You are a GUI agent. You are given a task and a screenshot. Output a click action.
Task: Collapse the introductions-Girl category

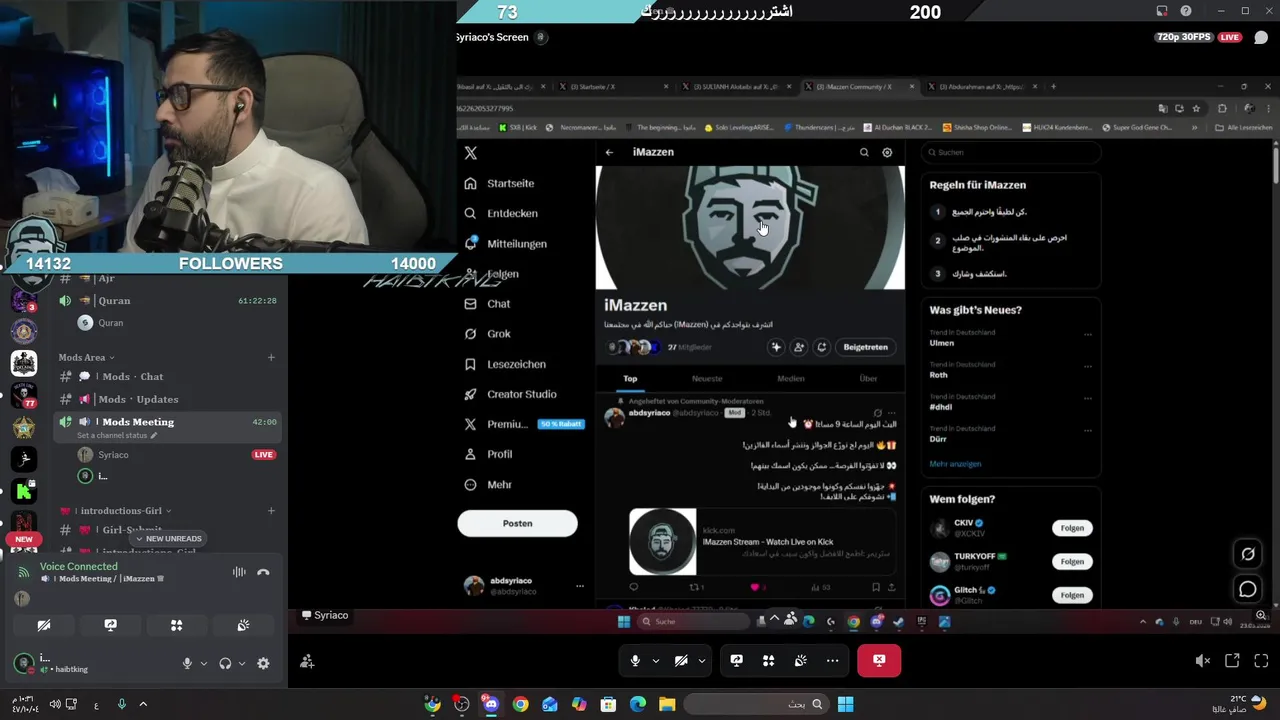115,511
